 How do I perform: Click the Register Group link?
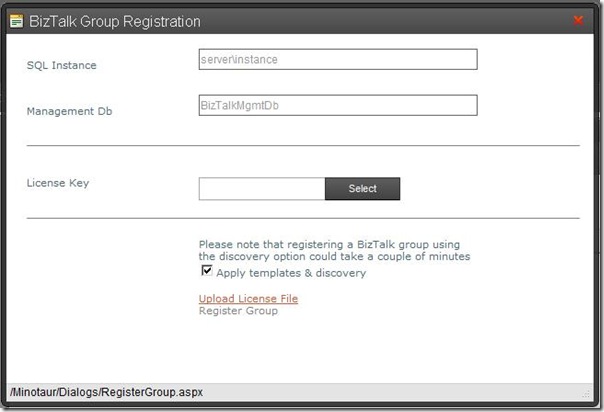[238, 311]
